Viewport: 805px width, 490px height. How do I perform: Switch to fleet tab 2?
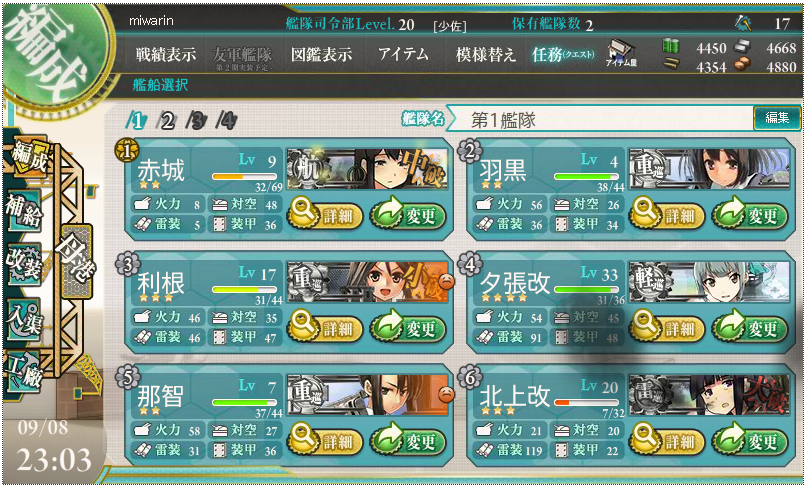(x=167, y=121)
